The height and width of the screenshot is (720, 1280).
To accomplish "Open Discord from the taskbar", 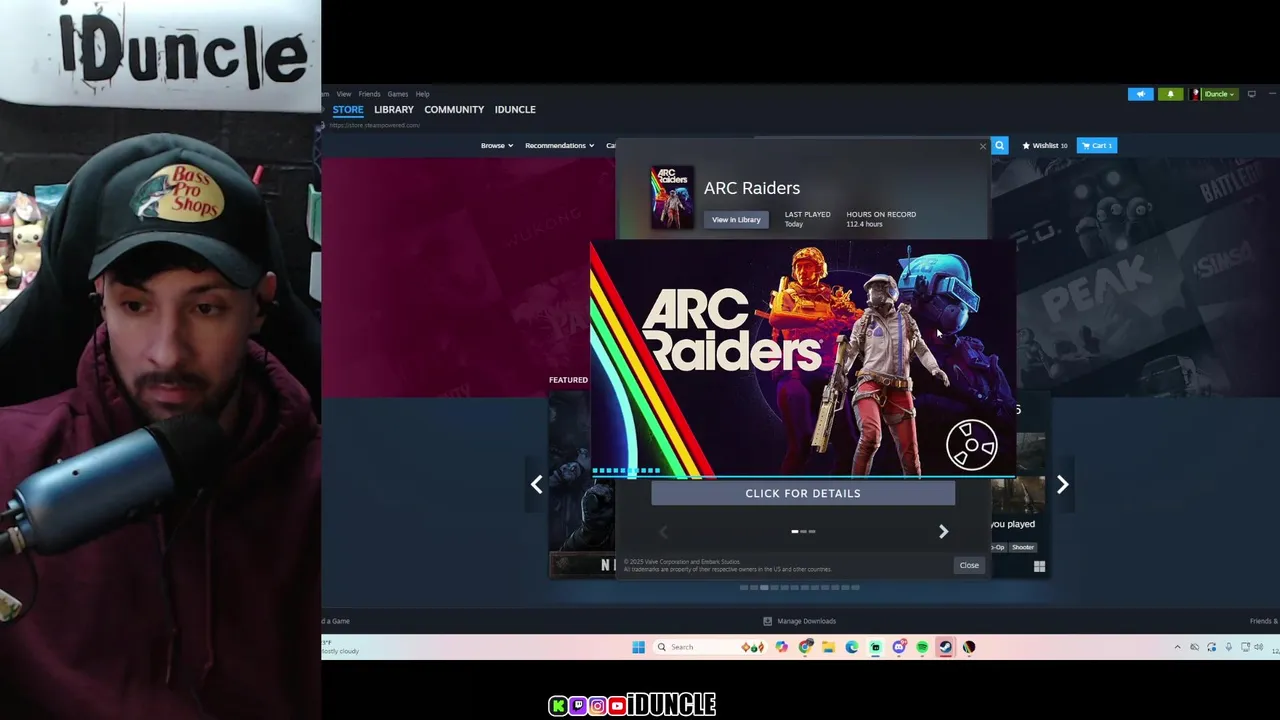I will (x=898, y=647).
